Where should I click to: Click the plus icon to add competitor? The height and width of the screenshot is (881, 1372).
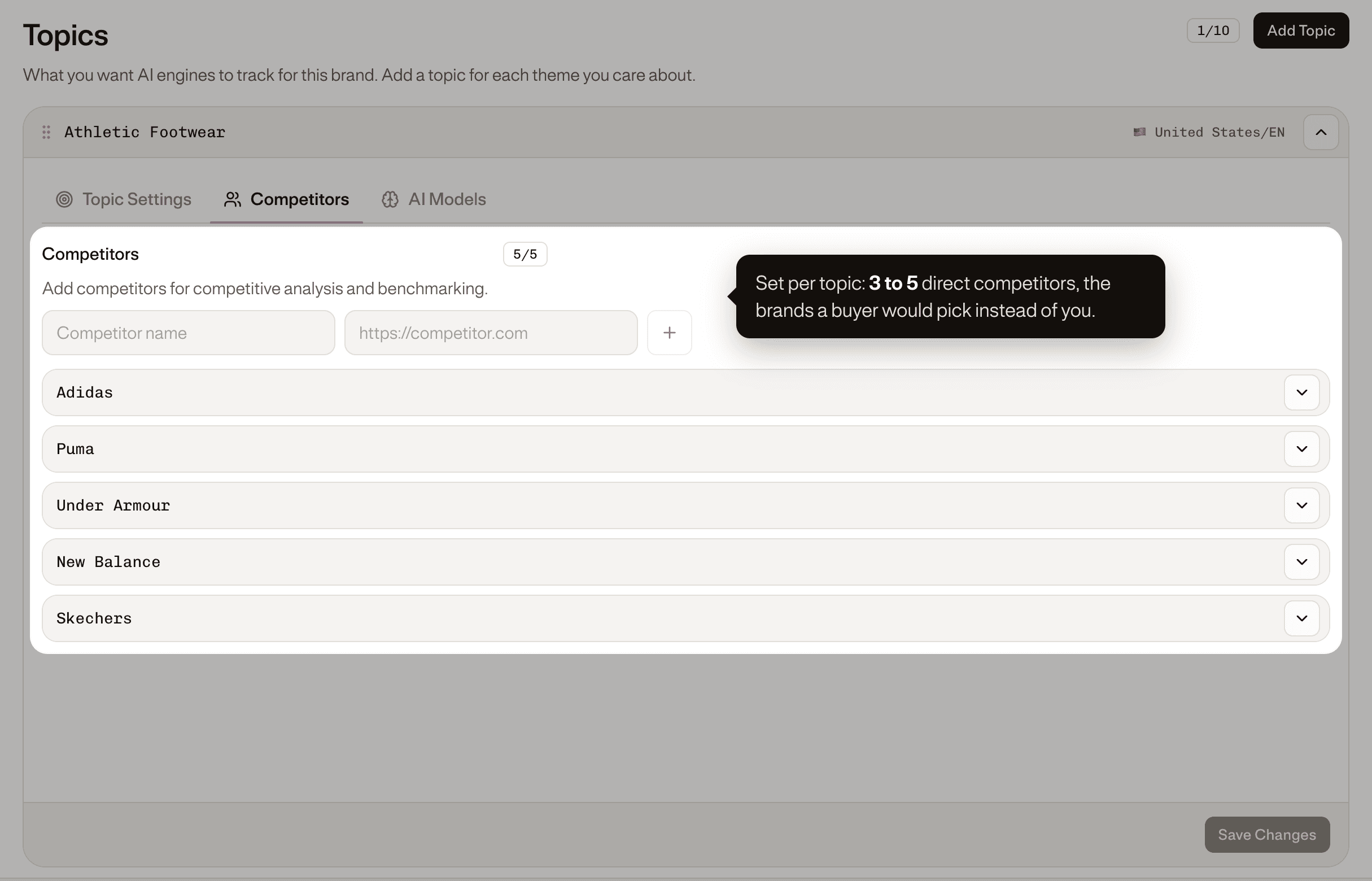[x=669, y=333]
